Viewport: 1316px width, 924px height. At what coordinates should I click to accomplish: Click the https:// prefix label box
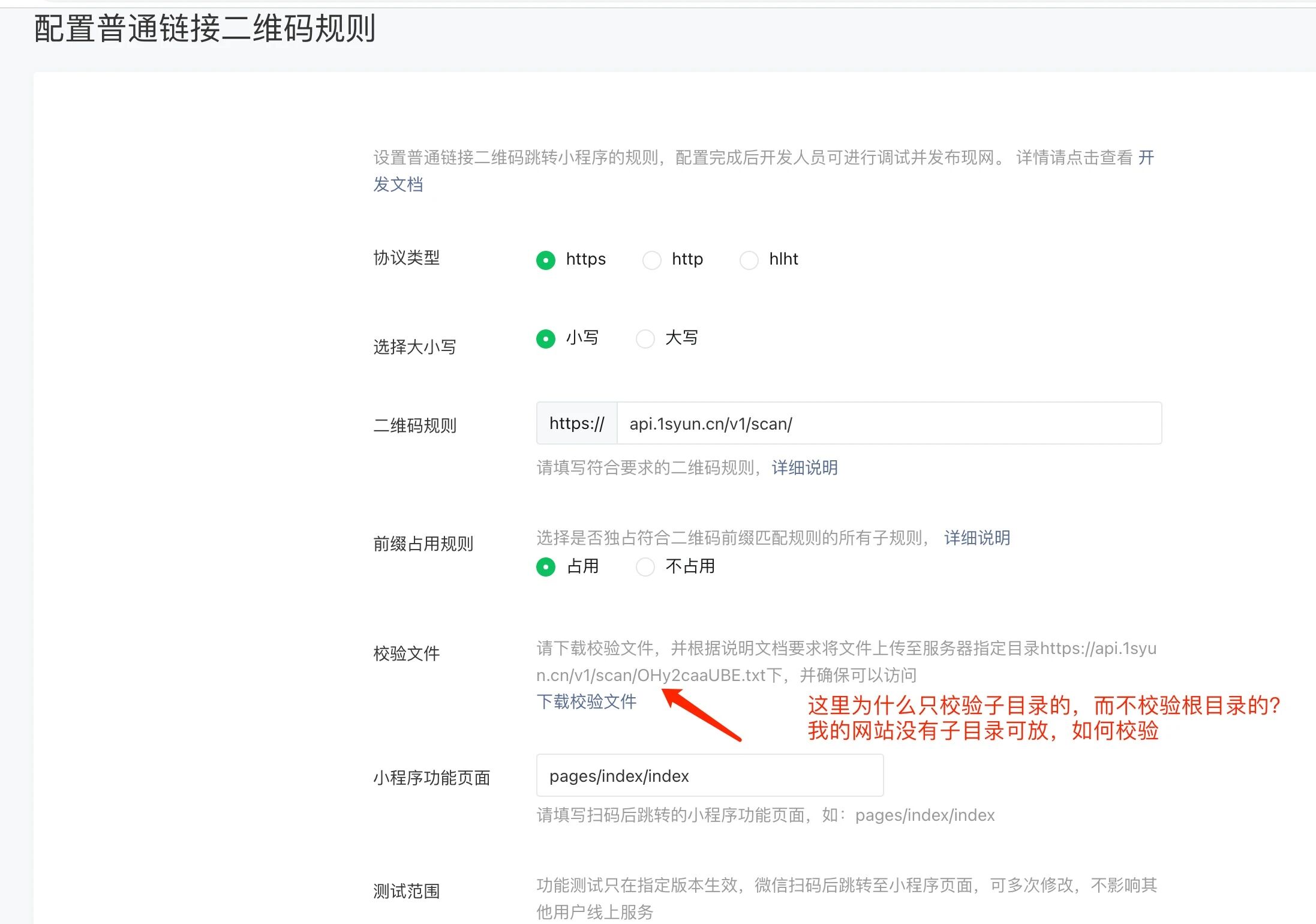click(576, 424)
